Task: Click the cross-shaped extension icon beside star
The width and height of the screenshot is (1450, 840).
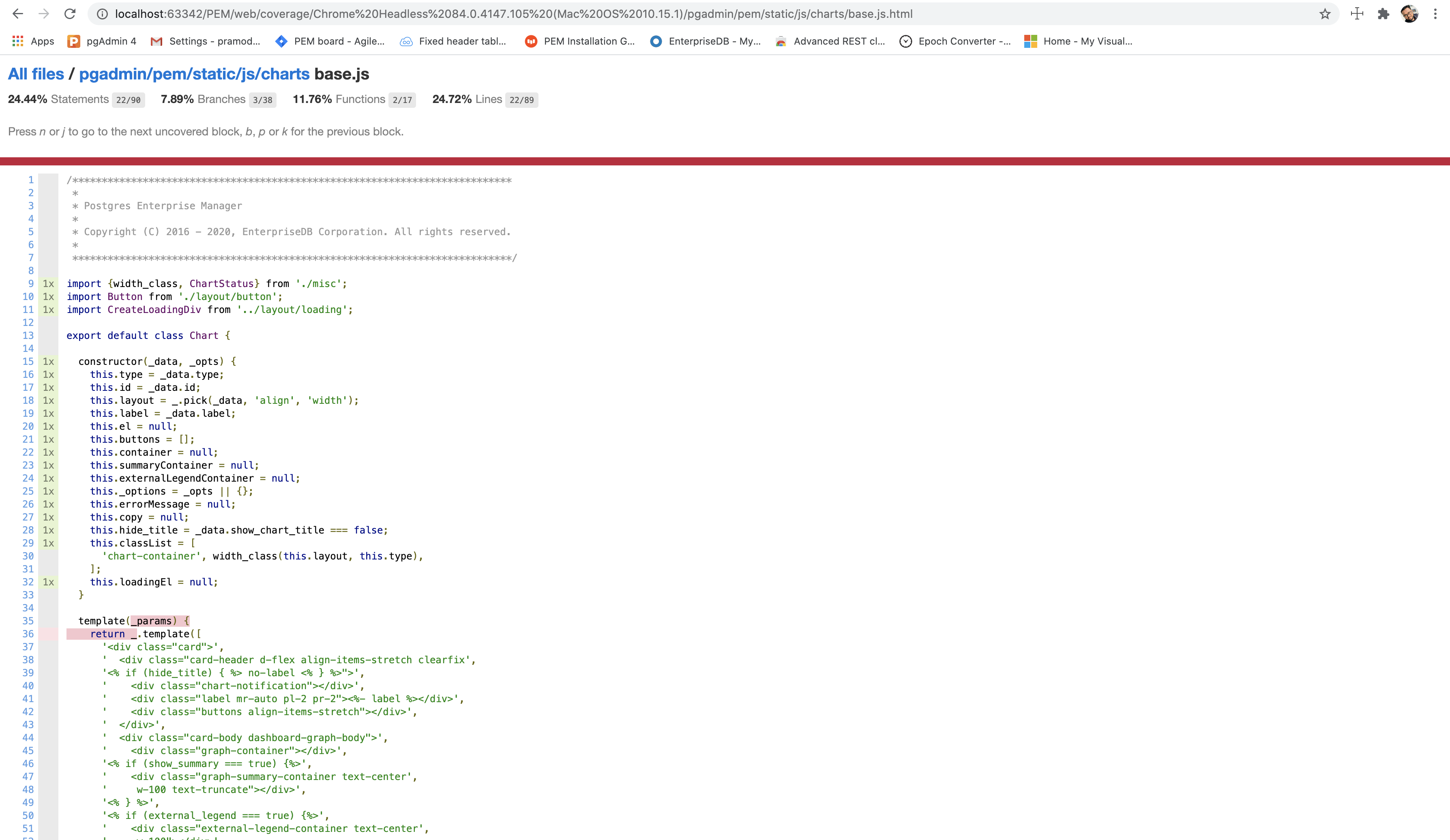Action: 1357,14
